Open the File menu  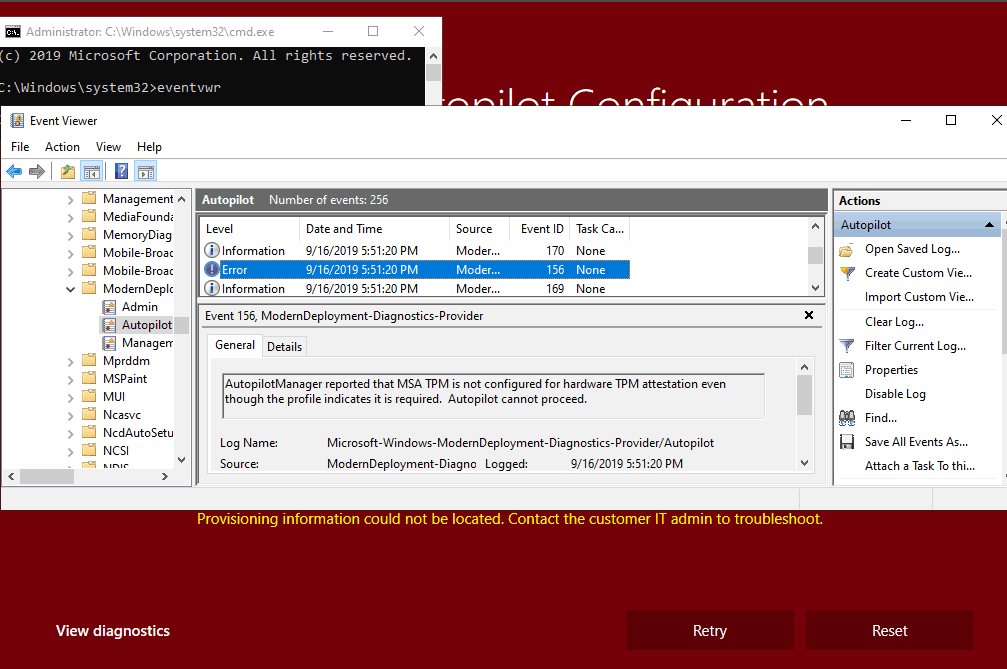pos(20,147)
